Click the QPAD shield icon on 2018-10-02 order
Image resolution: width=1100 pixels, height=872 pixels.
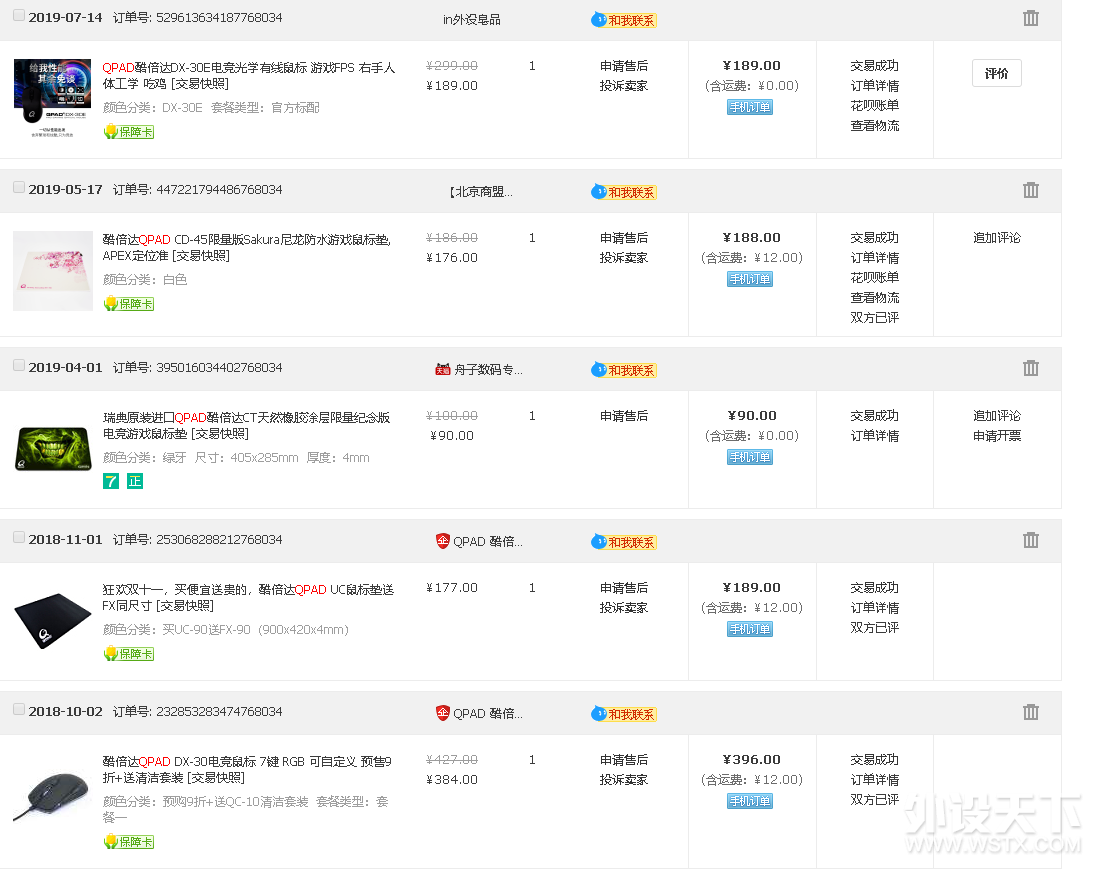point(443,713)
